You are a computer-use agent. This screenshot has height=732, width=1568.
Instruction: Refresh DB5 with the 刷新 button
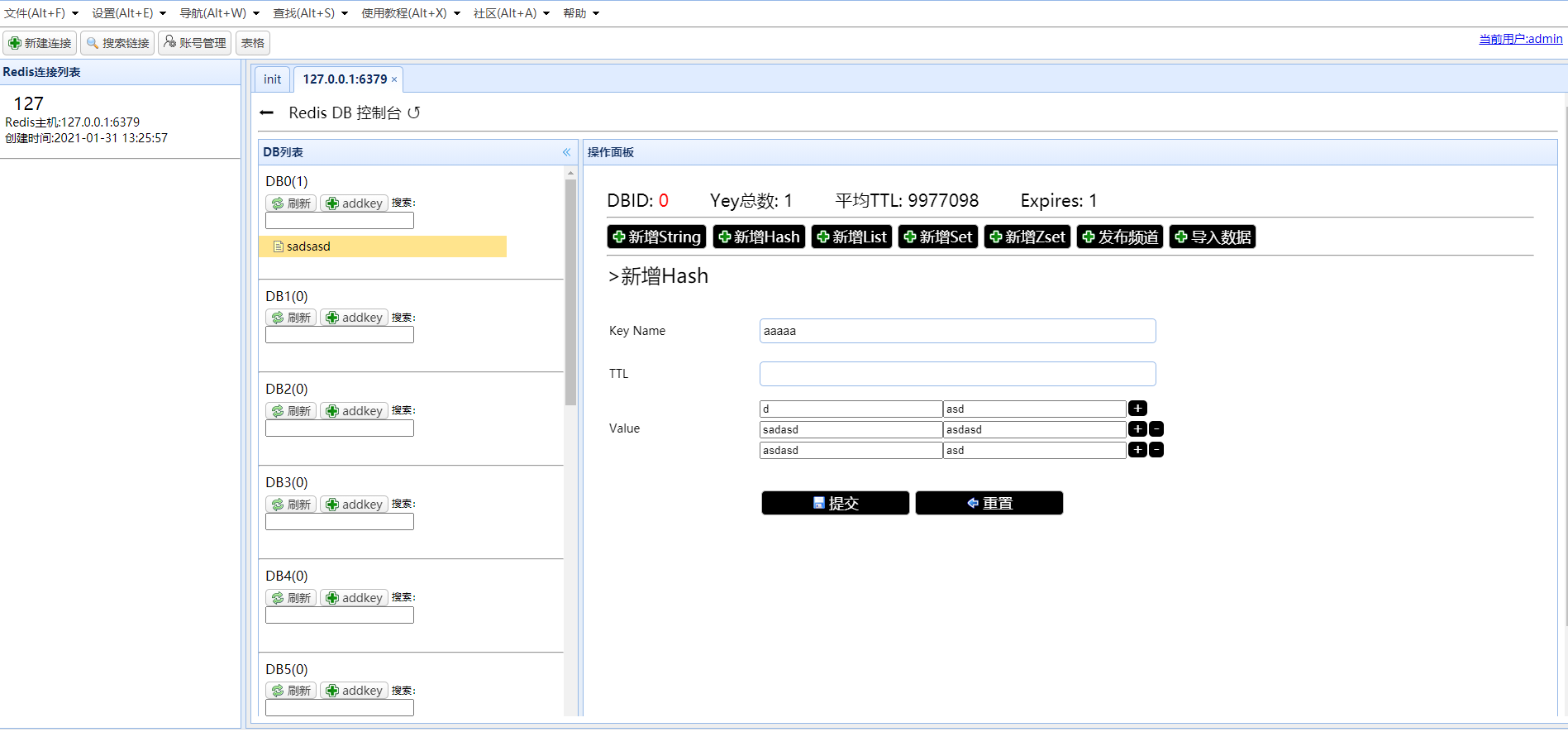coord(291,691)
